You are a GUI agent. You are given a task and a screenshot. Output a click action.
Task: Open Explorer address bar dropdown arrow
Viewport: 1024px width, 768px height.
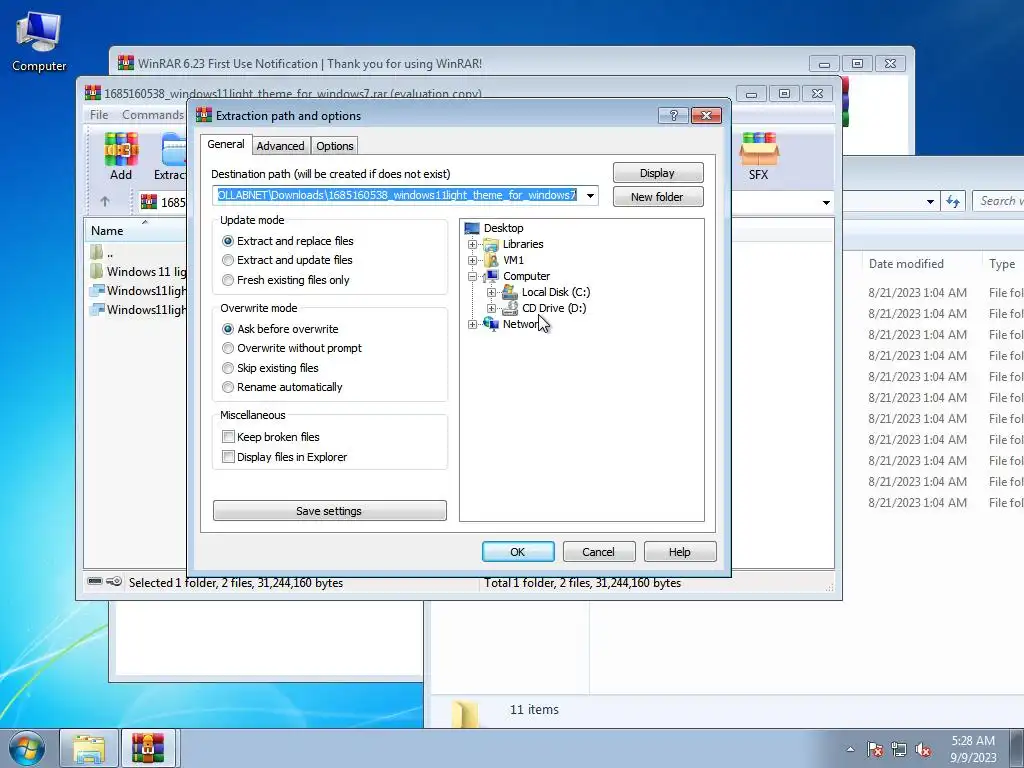(930, 202)
